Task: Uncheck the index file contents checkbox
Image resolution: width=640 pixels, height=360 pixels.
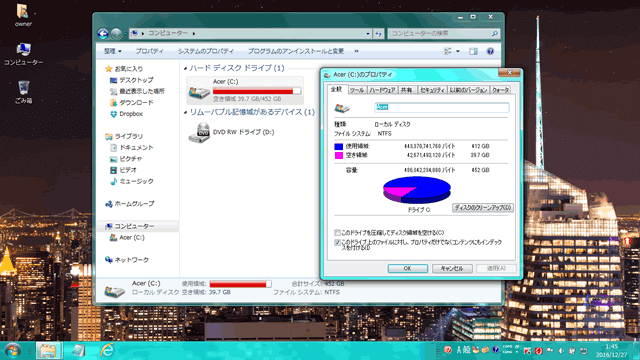Action: coord(337,242)
